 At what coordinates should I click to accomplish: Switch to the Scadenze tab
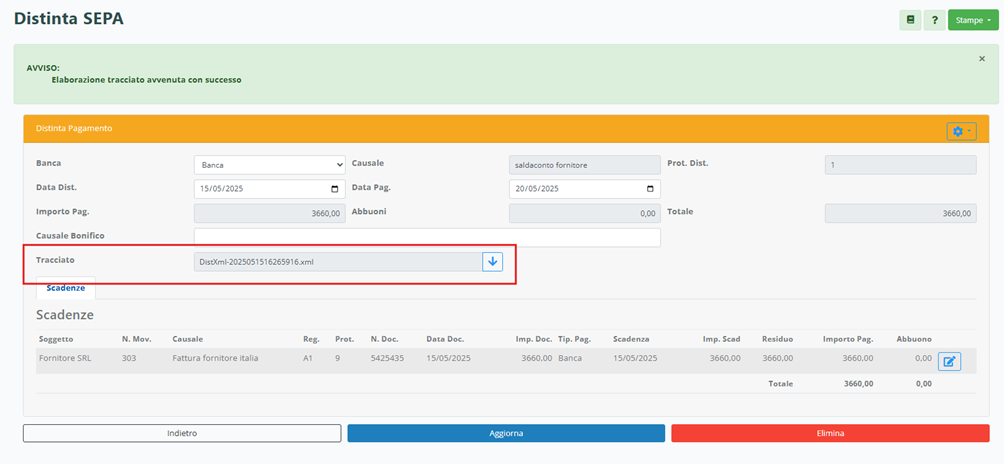[x=66, y=288]
